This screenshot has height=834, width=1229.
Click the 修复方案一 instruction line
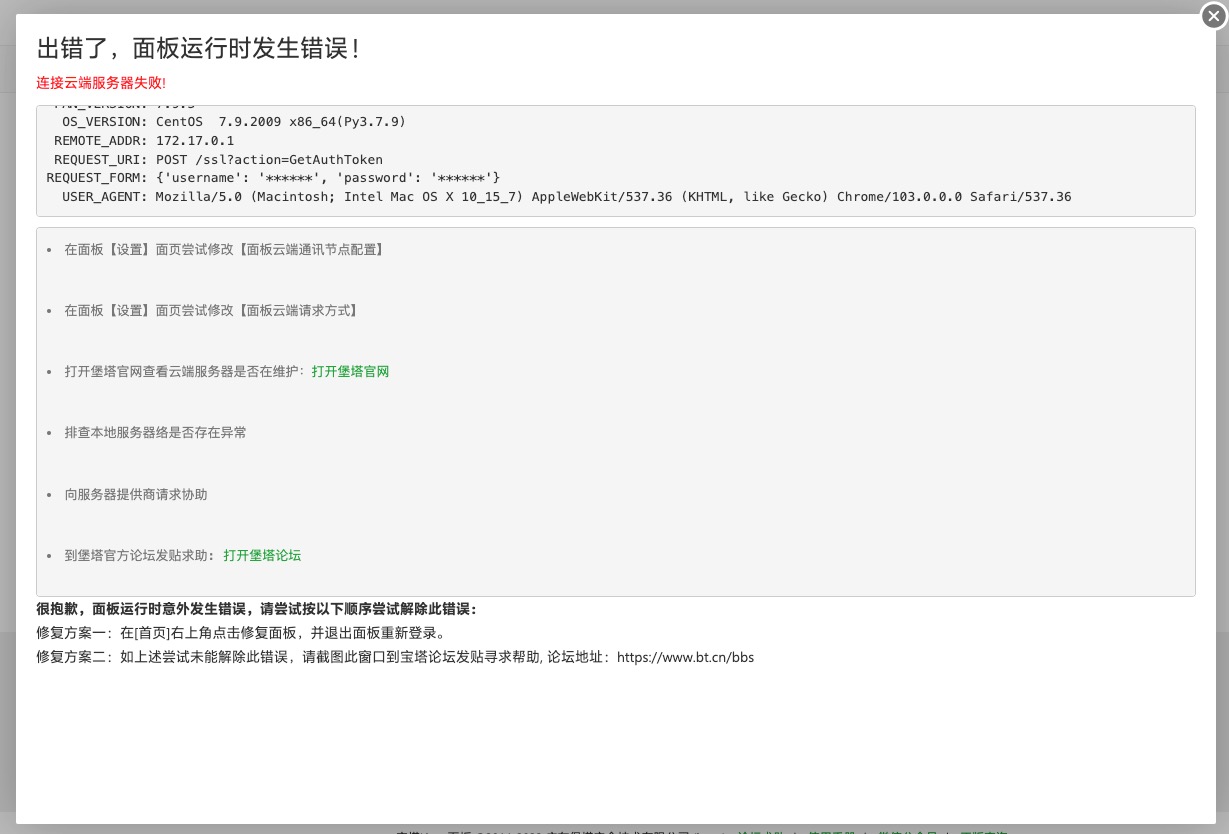[x=241, y=633]
